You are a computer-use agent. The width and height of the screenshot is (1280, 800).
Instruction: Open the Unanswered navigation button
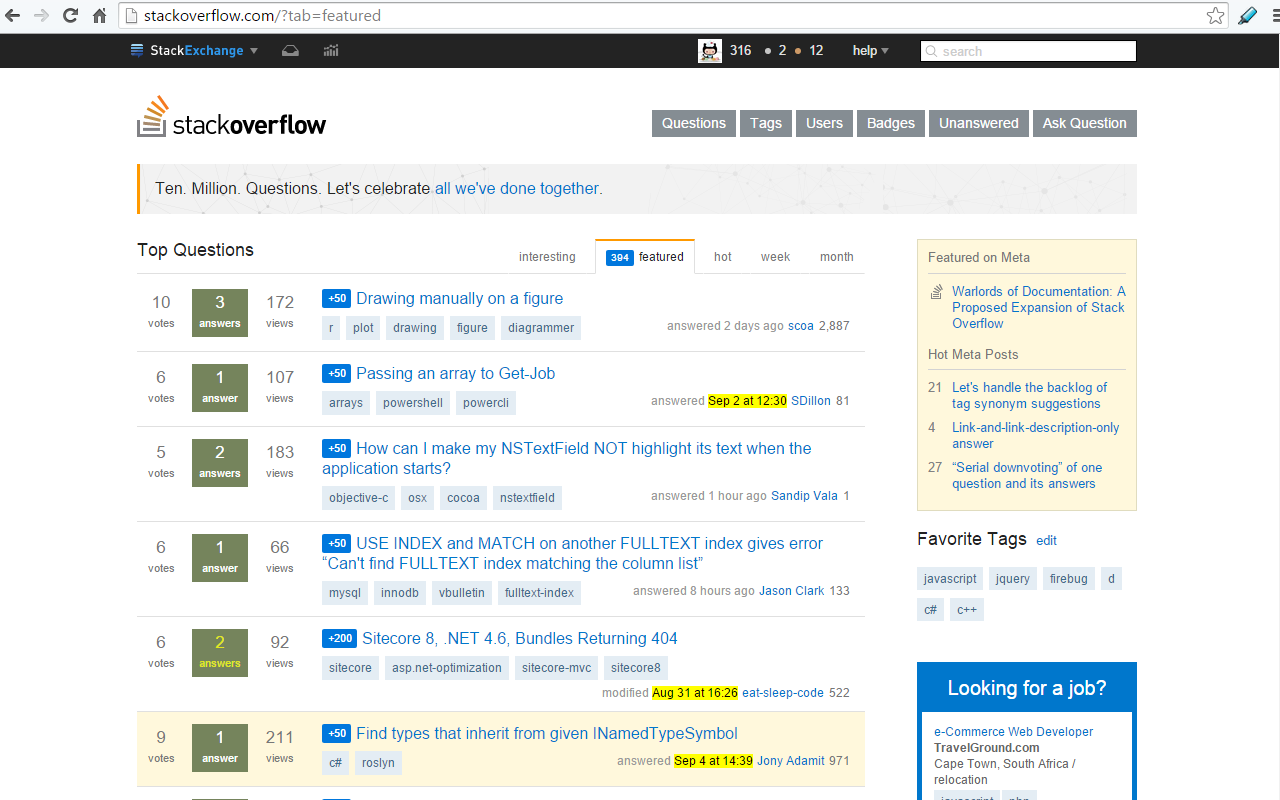pyautogui.click(x=979, y=123)
